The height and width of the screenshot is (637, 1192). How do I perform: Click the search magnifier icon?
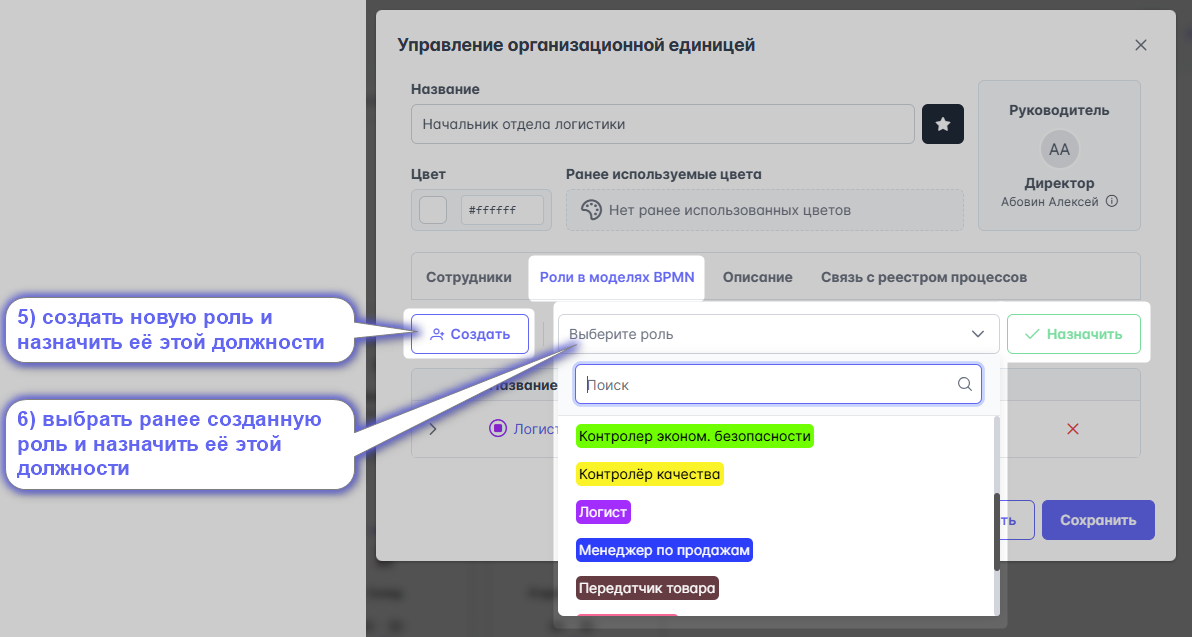(964, 384)
